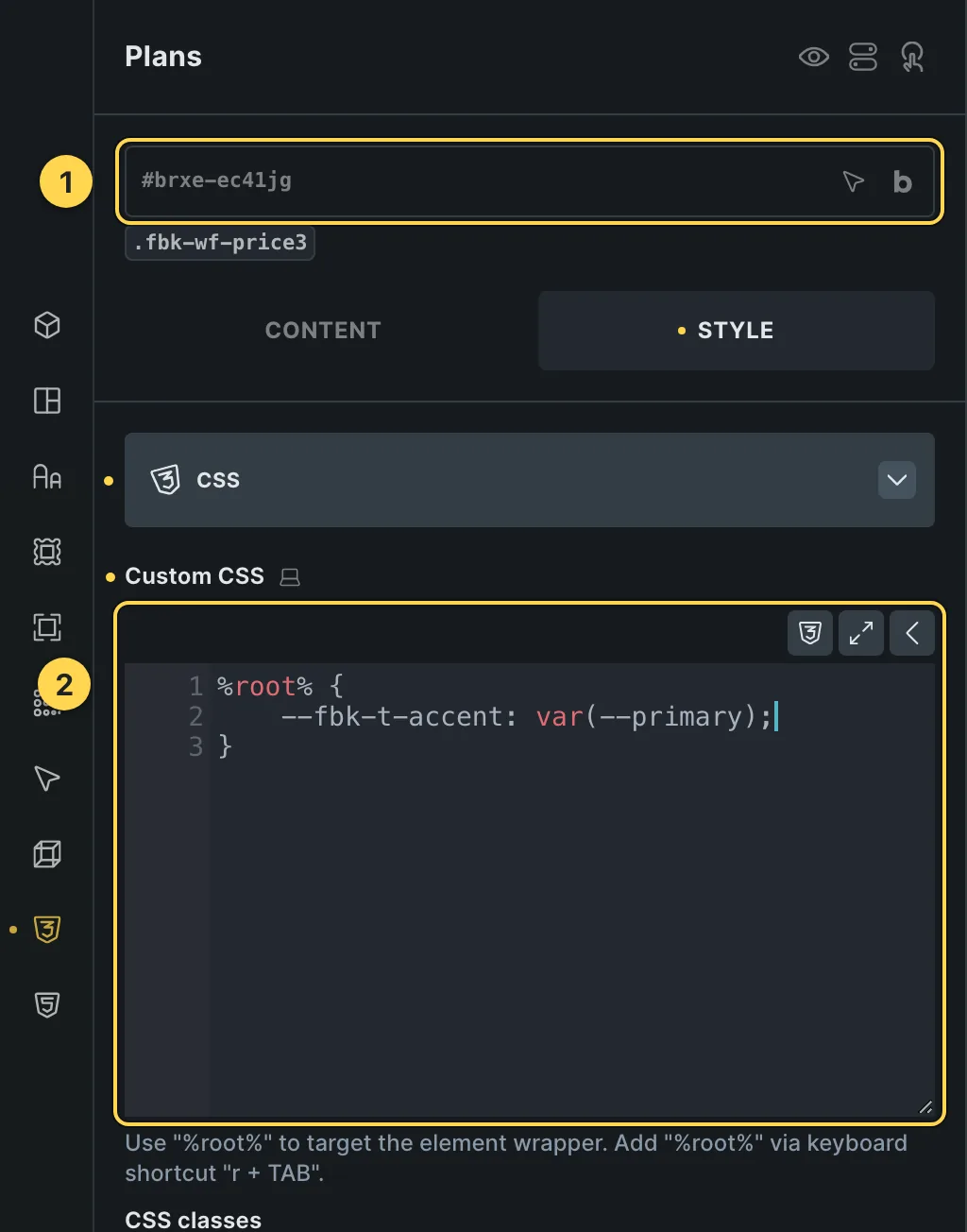Image resolution: width=967 pixels, height=1232 pixels.
Task: Open the Typography 'Aa' sidebar icon
Action: click(47, 476)
